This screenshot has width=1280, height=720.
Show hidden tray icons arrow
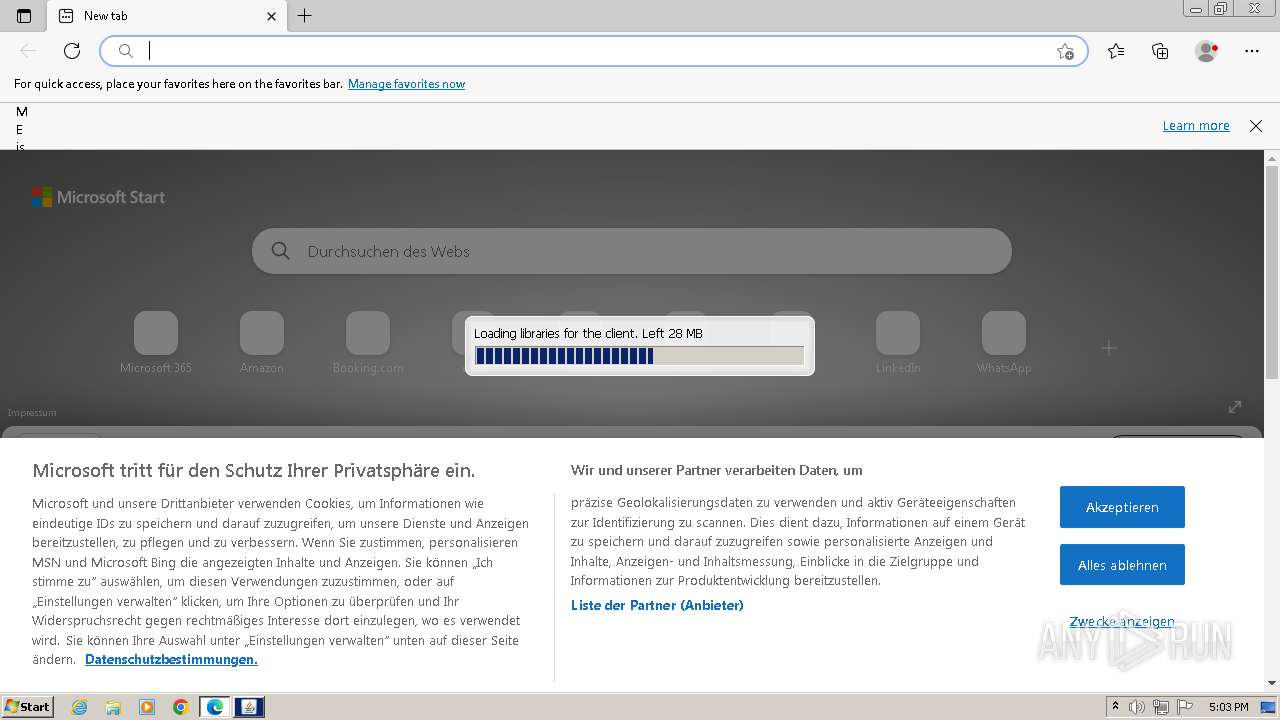point(1115,707)
